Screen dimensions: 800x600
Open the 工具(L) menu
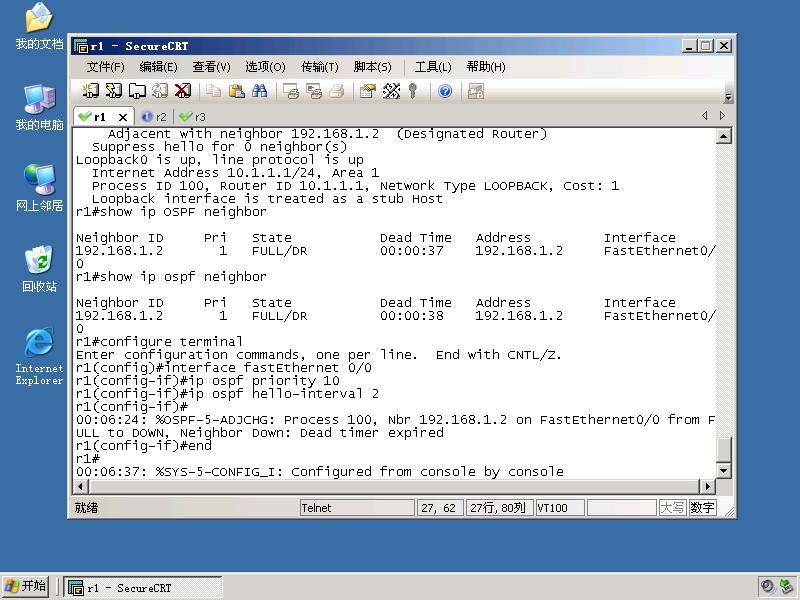point(433,67)
